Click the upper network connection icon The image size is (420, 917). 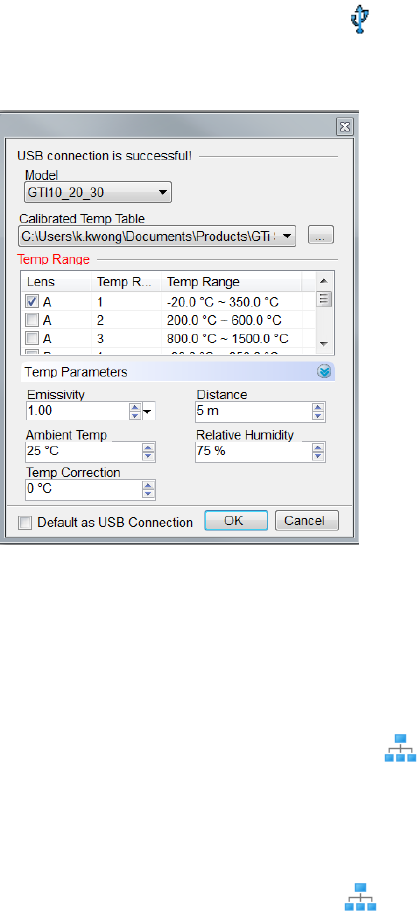[400, 747]
